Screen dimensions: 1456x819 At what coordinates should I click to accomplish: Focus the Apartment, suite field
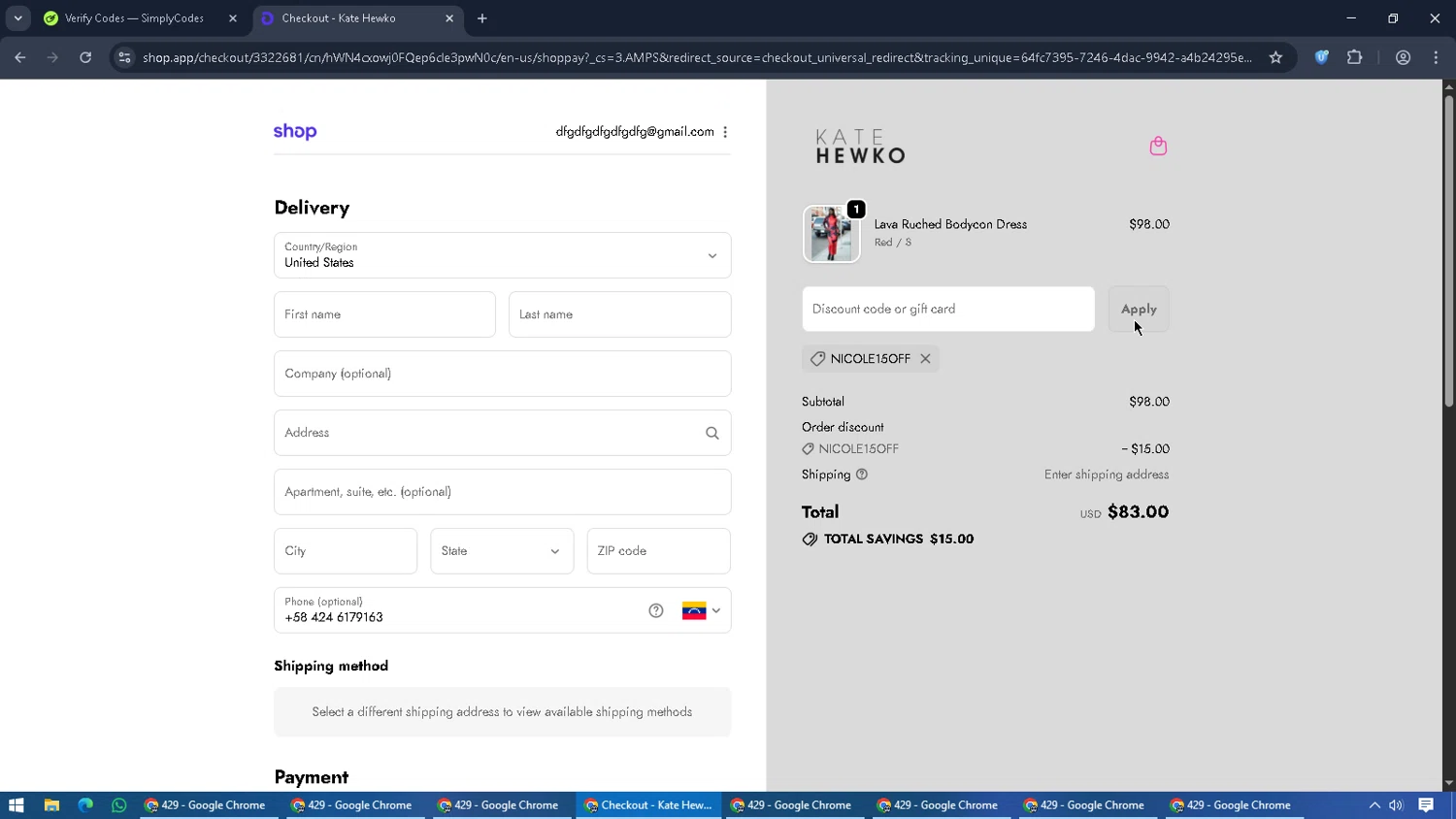pyautogui.click(x=503, y=492)
